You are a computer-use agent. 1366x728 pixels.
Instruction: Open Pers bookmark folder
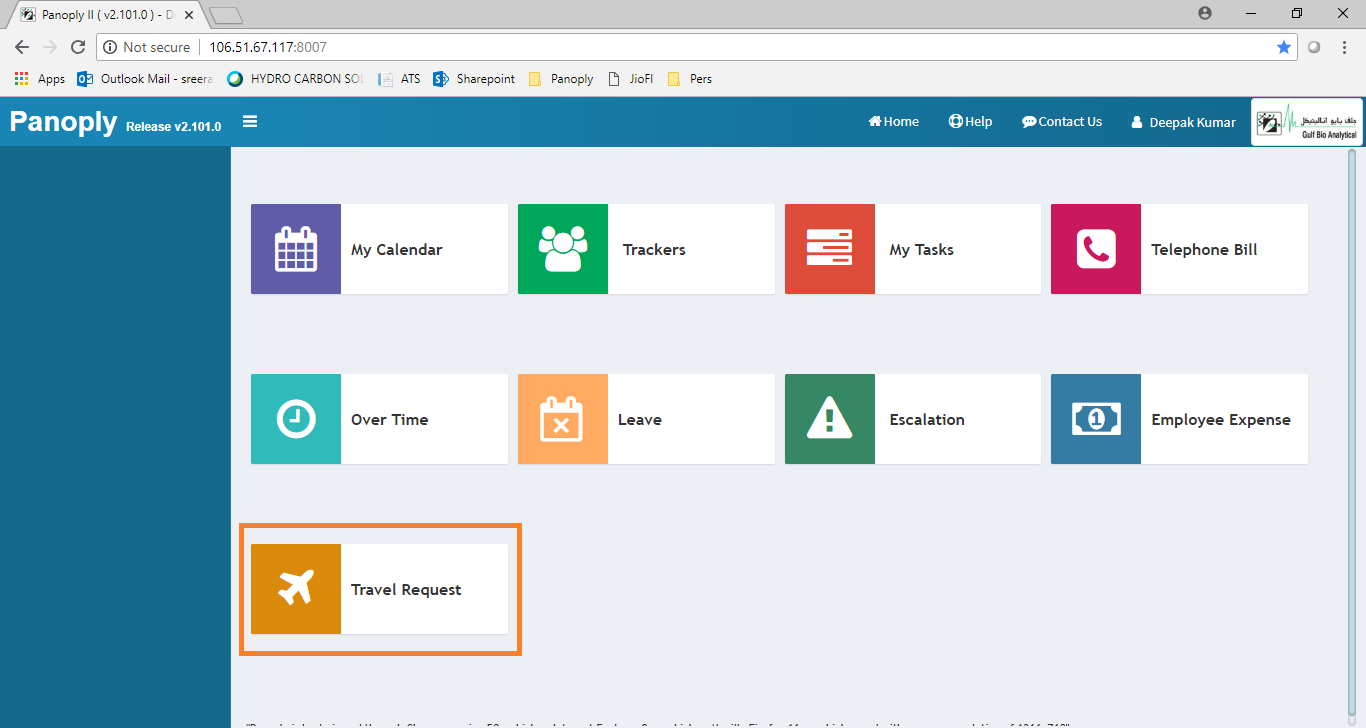(690, 79)
